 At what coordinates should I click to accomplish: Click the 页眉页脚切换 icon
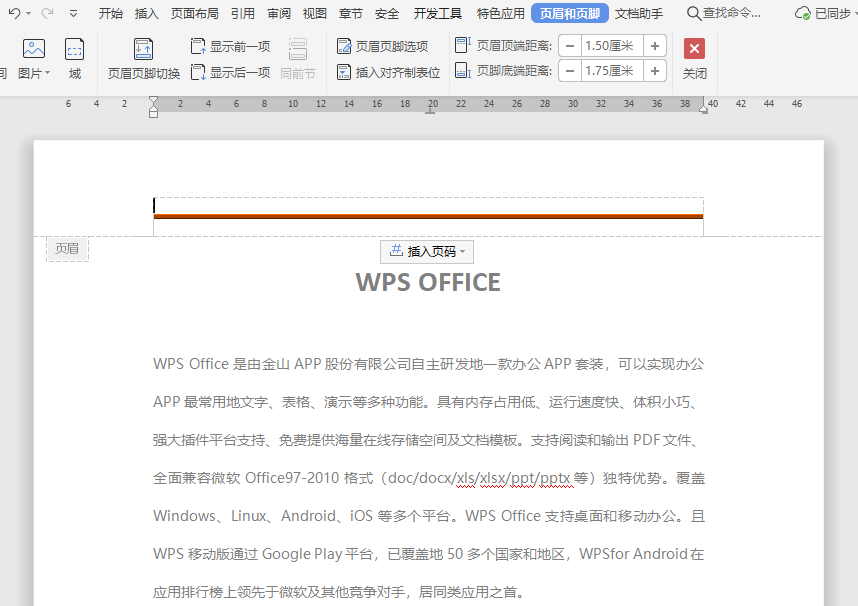(143, 49)
